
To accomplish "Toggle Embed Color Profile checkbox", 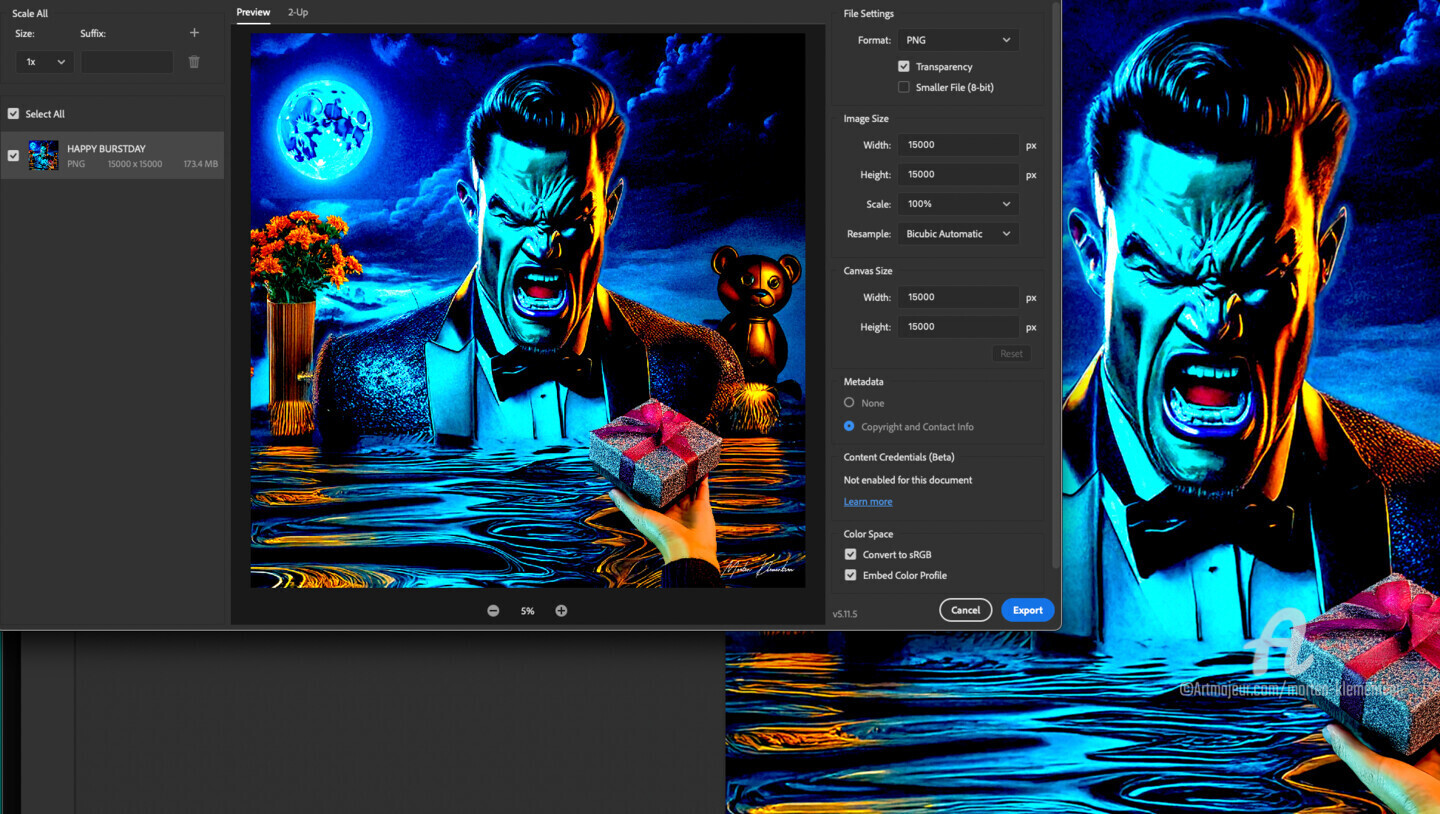I will coord(850,575).
